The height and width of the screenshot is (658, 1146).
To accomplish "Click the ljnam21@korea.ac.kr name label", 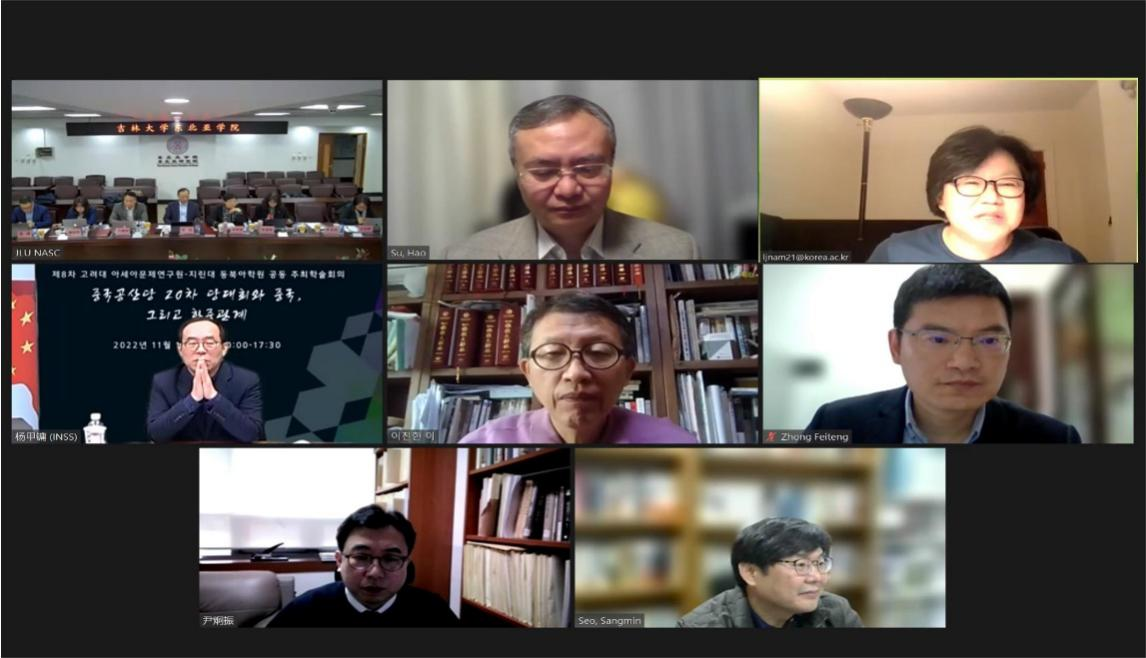I will pos(806,257).
